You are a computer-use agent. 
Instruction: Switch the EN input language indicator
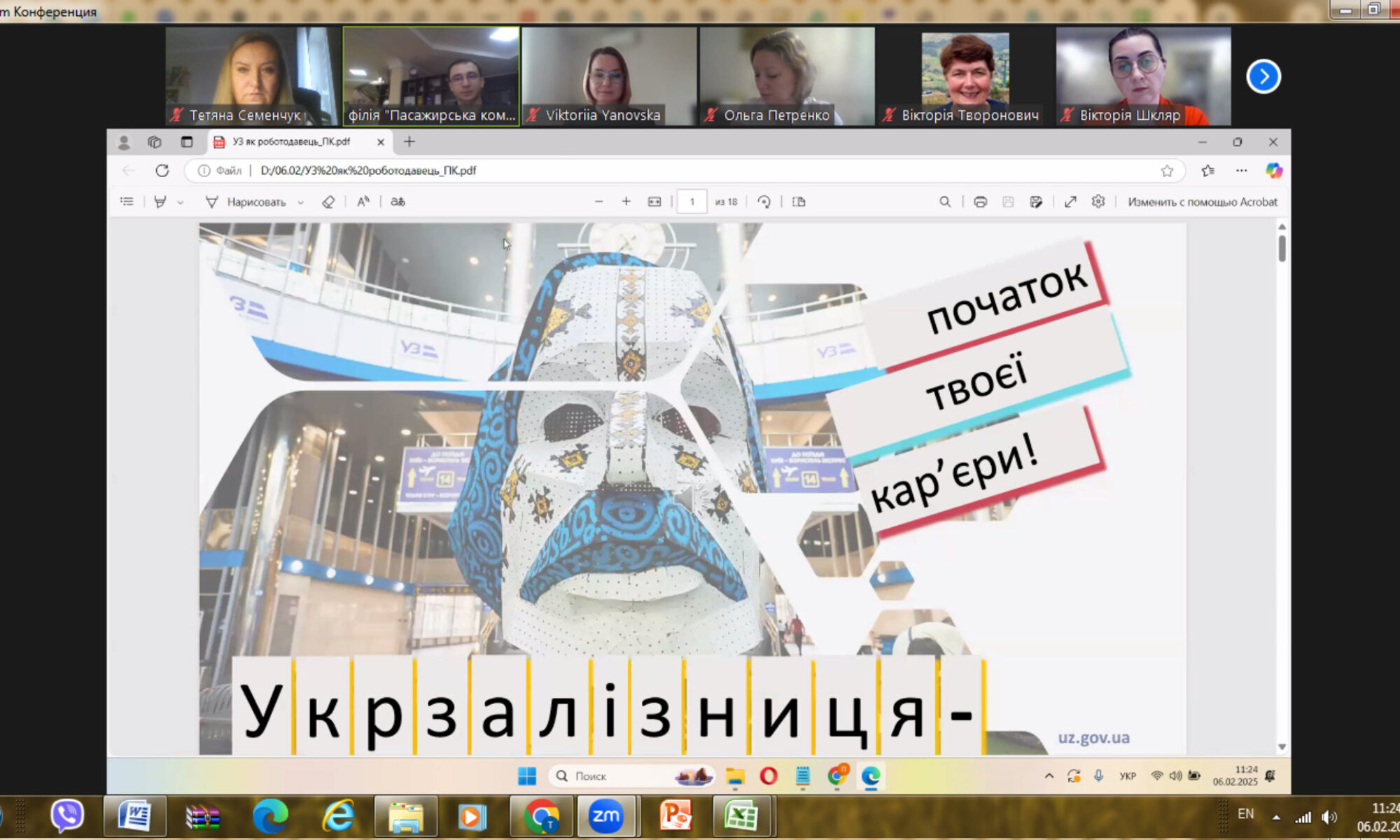point(1245,813)
